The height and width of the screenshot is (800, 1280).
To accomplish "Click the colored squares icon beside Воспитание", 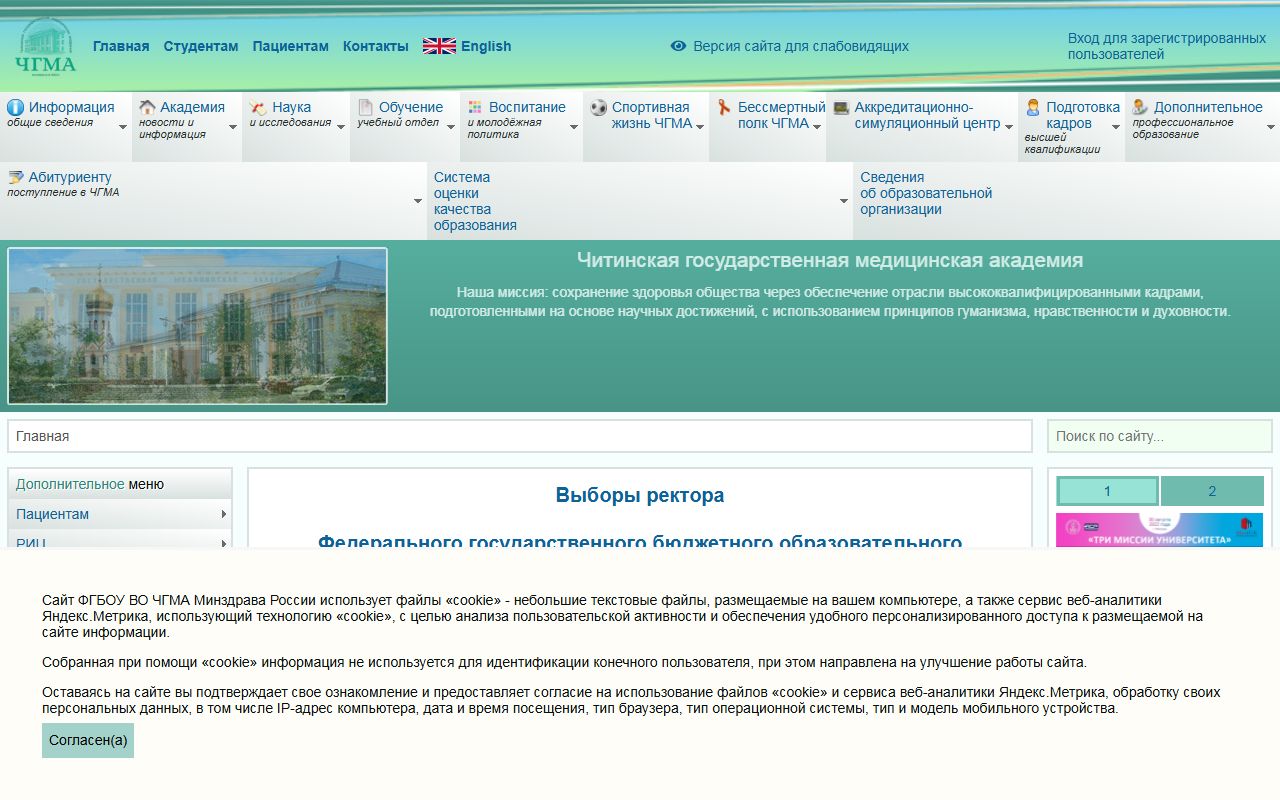I will pos(475,107).
